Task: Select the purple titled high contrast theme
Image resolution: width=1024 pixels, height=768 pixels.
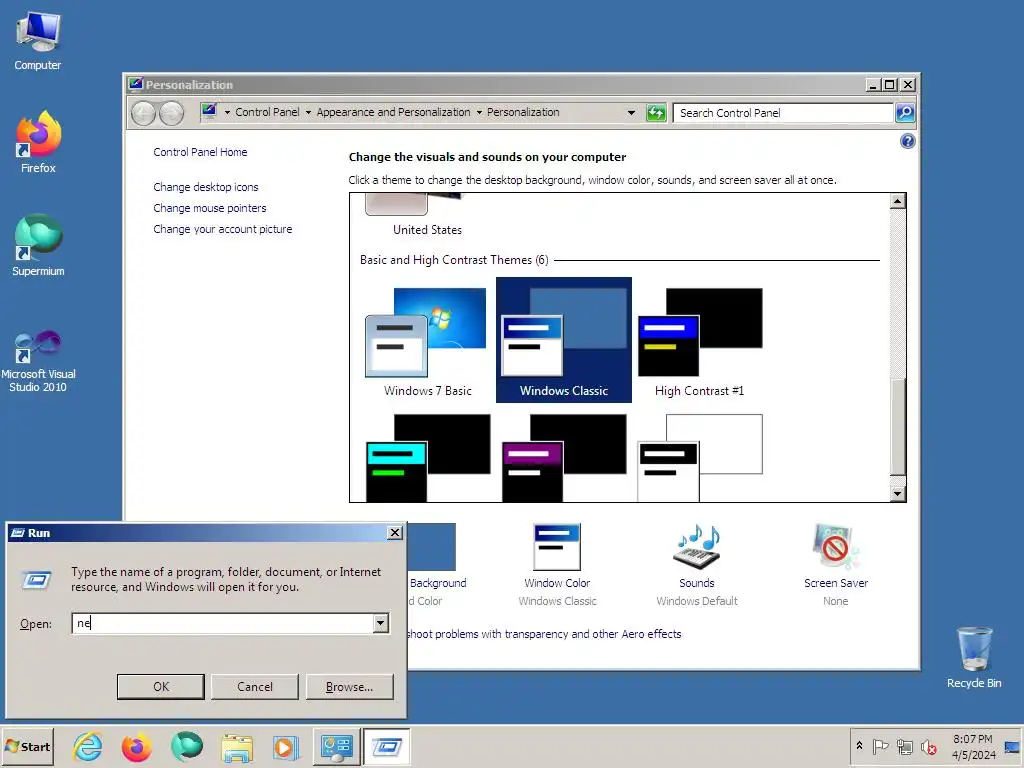Action: 564,458
